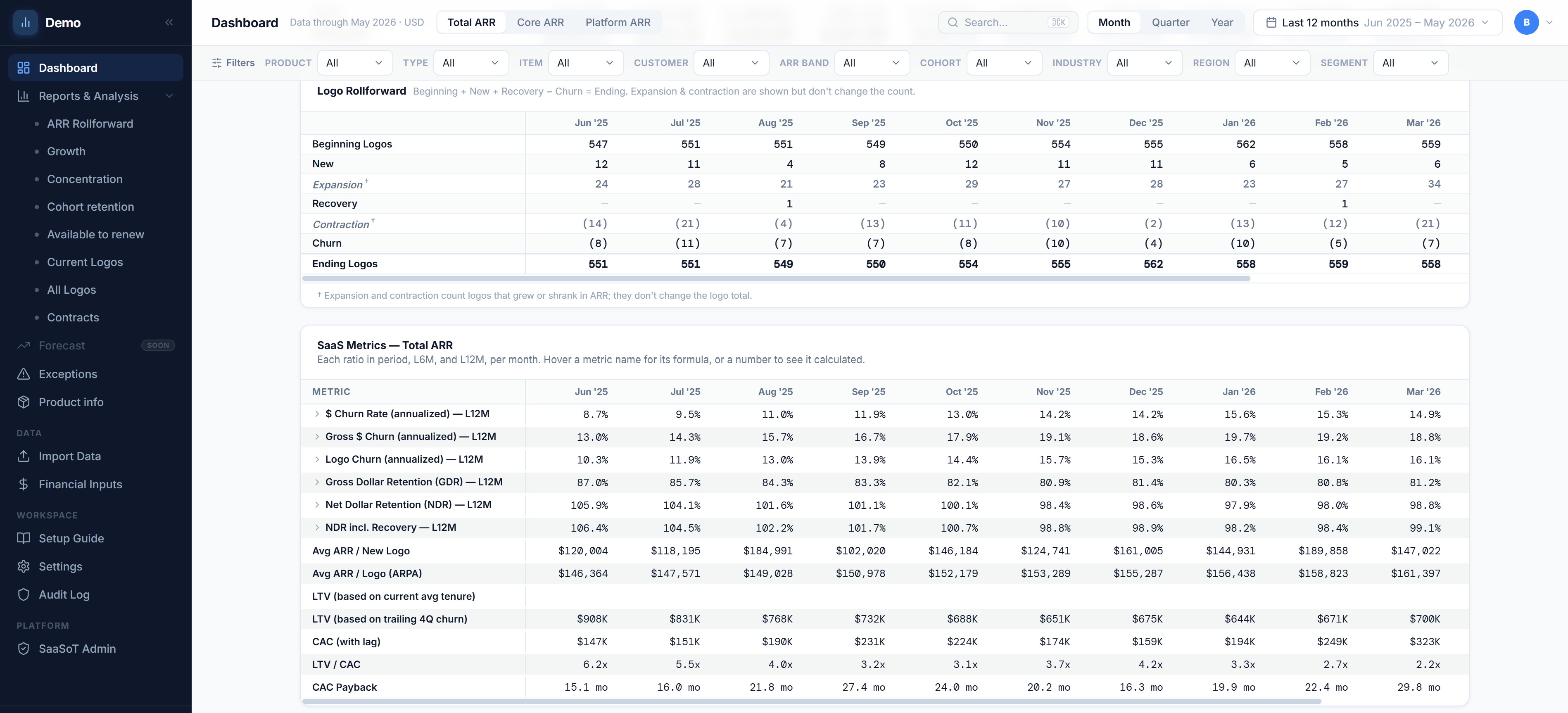Image resolution: width=1568 pixels, height=713 pixels.
Task: Click the Filters button
Action: click(x=233, y=63)
